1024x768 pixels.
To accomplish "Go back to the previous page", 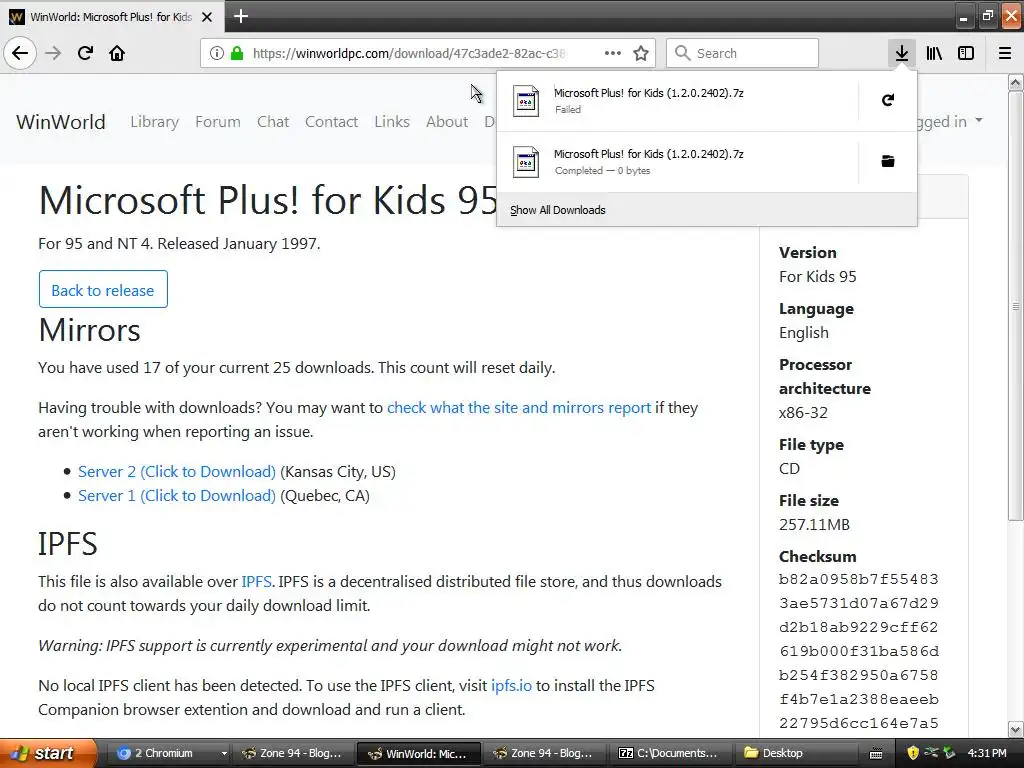I will (x=20, y=53).
